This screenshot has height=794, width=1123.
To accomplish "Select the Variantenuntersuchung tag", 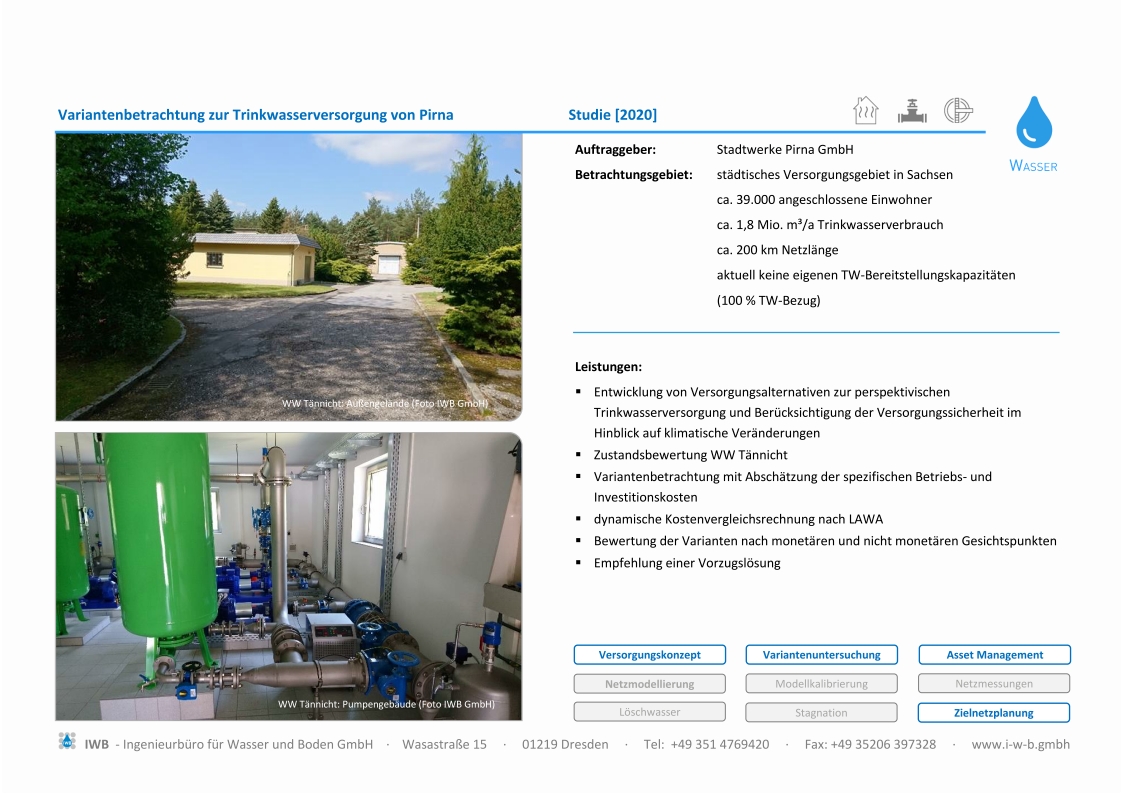I will (821, 655).
